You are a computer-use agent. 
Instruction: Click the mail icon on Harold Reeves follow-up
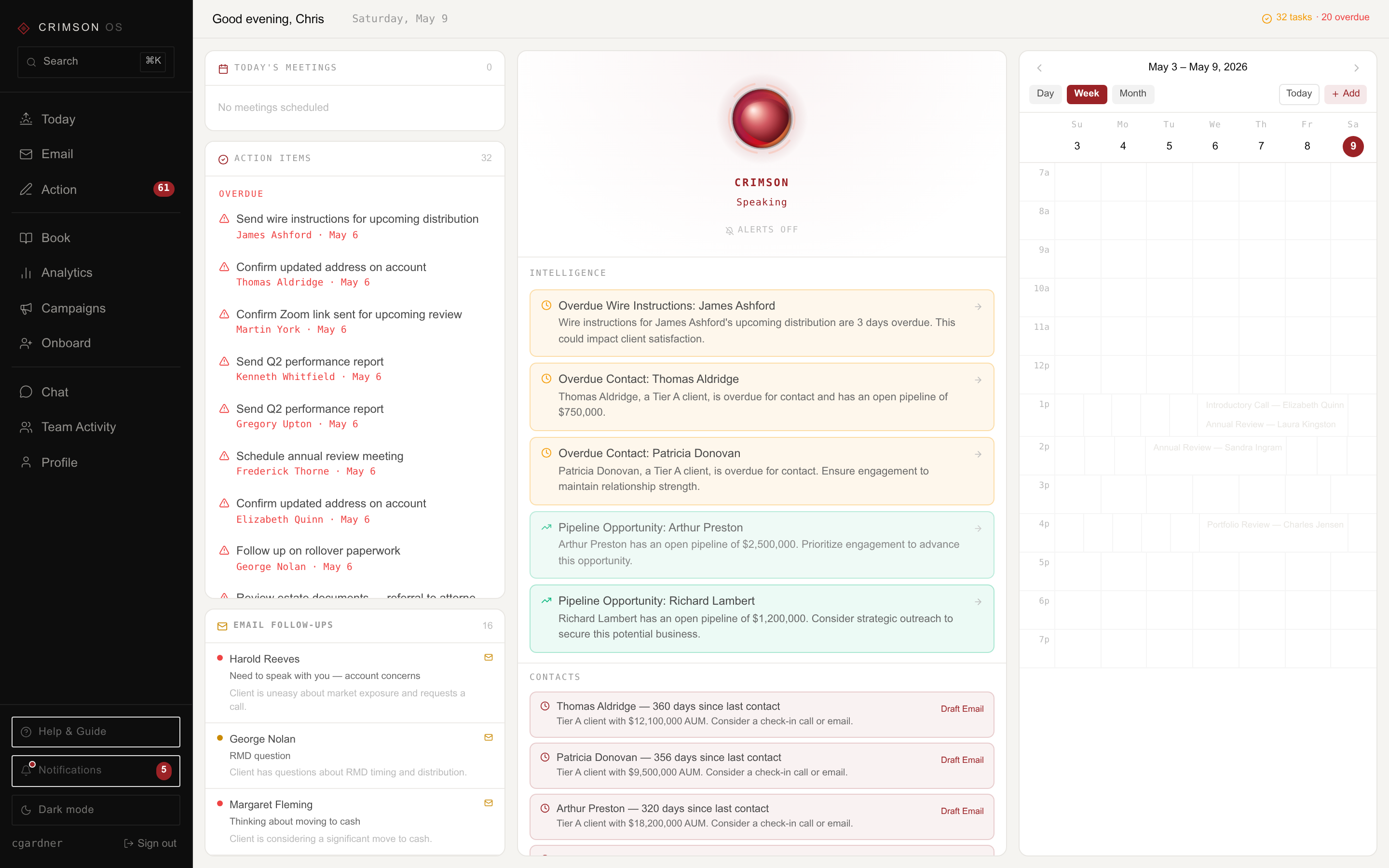(489, 657)
